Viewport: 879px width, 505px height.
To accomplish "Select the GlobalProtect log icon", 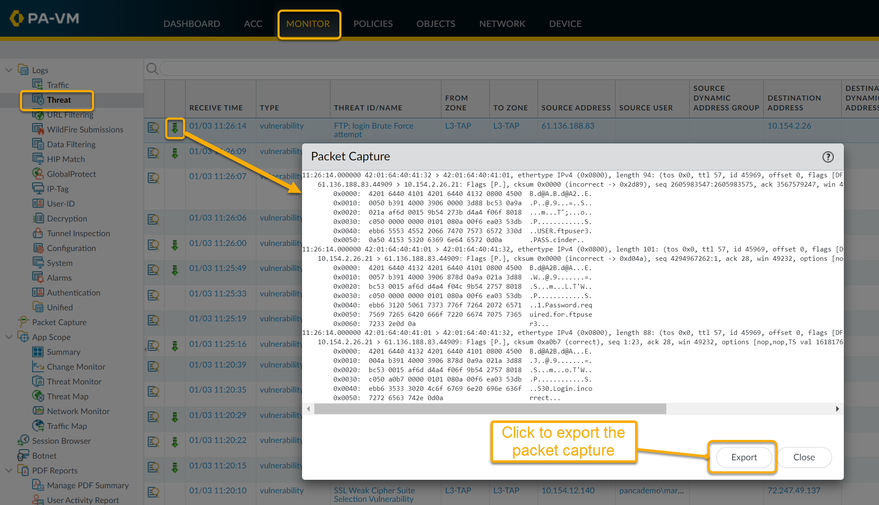I will pyautogui.click(x=38, y=174).
